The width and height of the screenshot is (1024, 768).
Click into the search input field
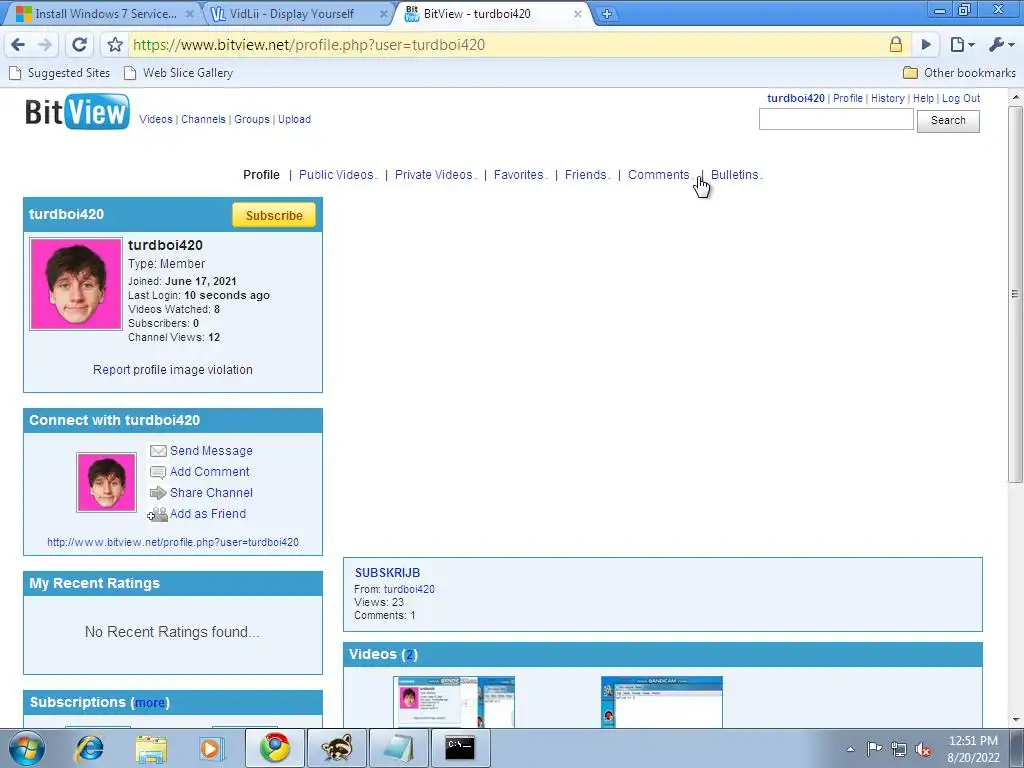point(836,120)
